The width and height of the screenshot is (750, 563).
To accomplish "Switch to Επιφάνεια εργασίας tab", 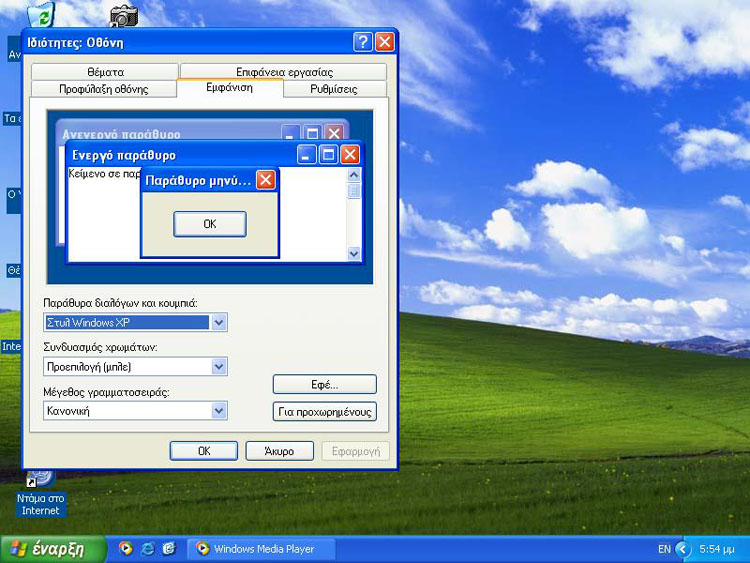I will (x=284, y=72).
